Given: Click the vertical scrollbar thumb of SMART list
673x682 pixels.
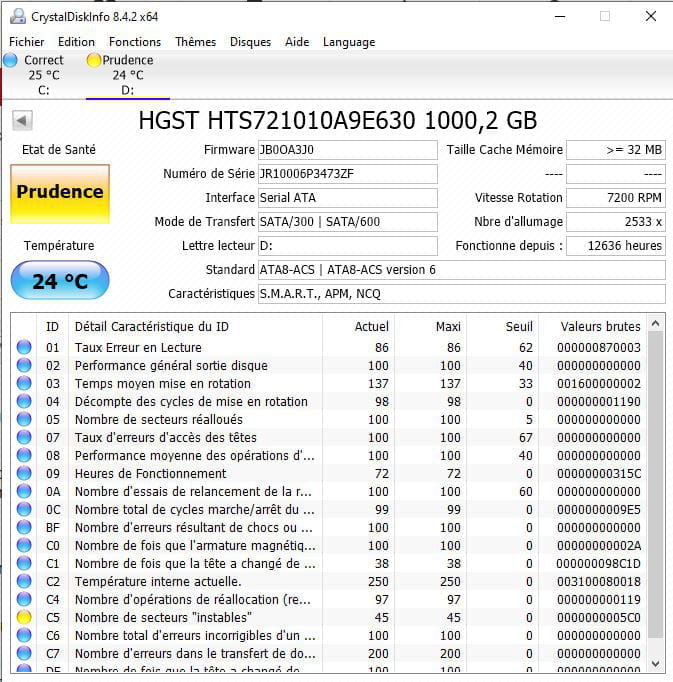Looking at the screenshot, I should point(656,485).
